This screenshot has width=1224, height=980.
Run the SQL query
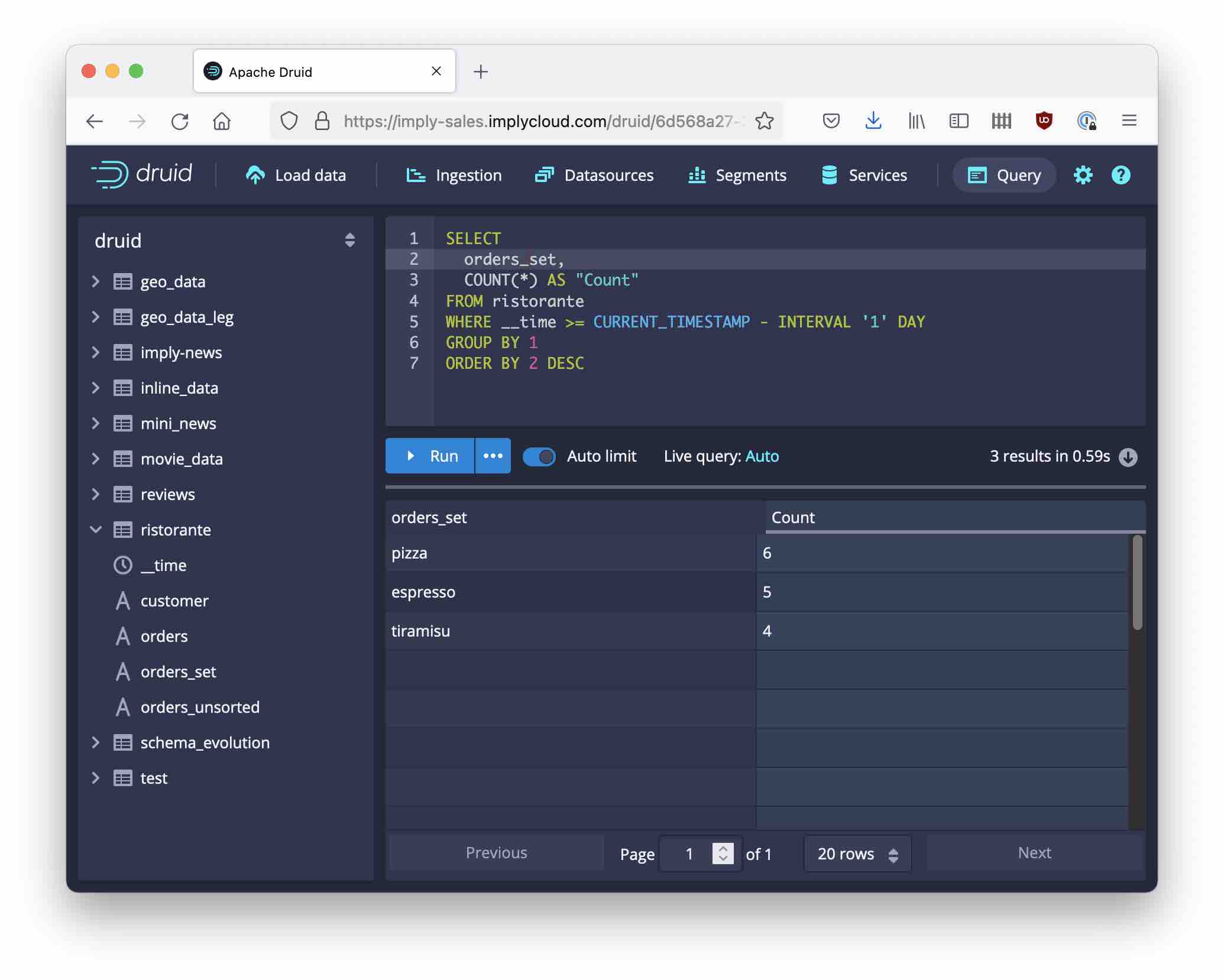(430, 456)
